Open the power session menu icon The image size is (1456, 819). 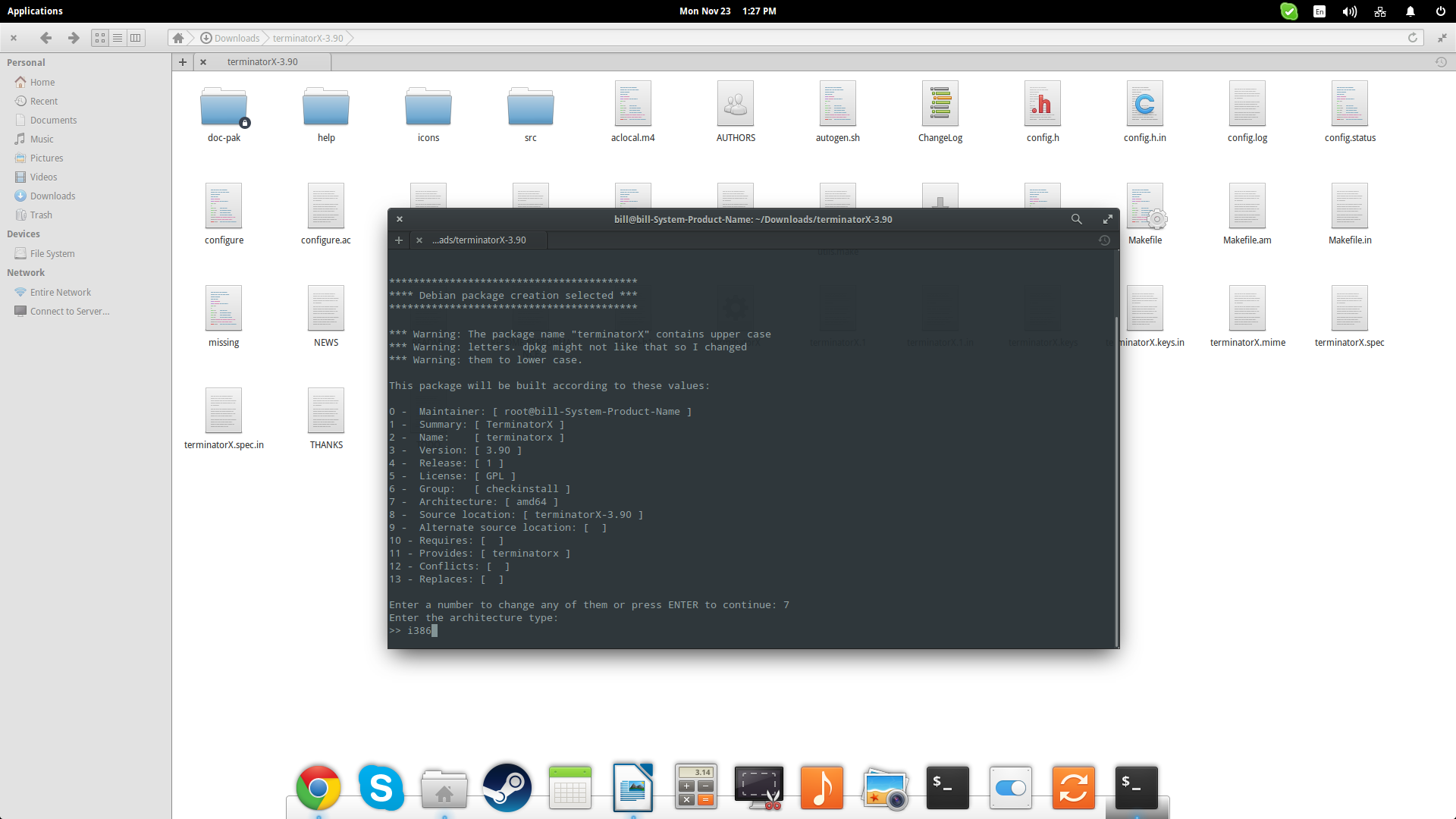coord(1441,11)
